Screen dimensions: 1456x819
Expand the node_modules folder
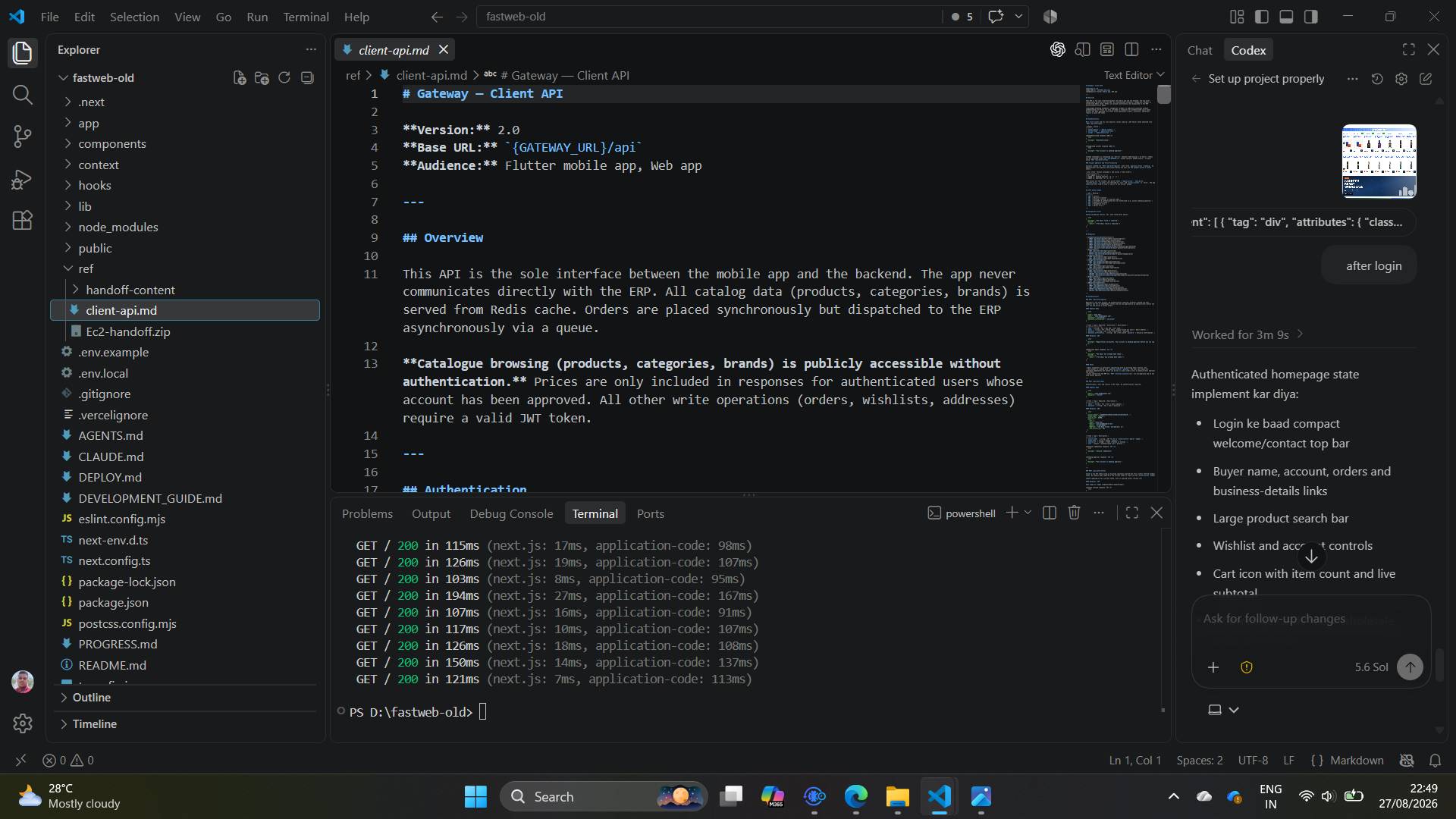pos(118,227)
